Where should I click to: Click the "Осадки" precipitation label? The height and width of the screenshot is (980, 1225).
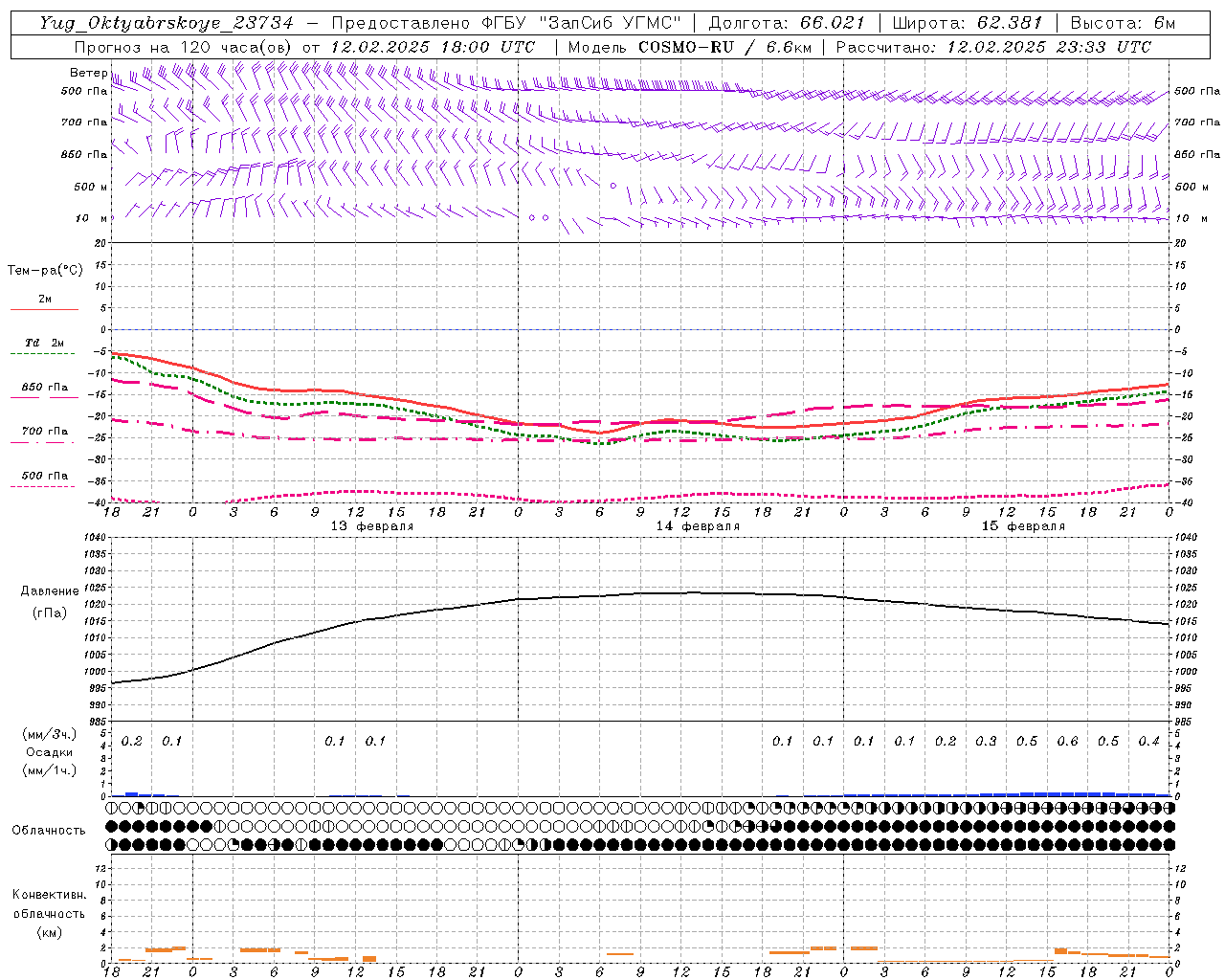50,752
